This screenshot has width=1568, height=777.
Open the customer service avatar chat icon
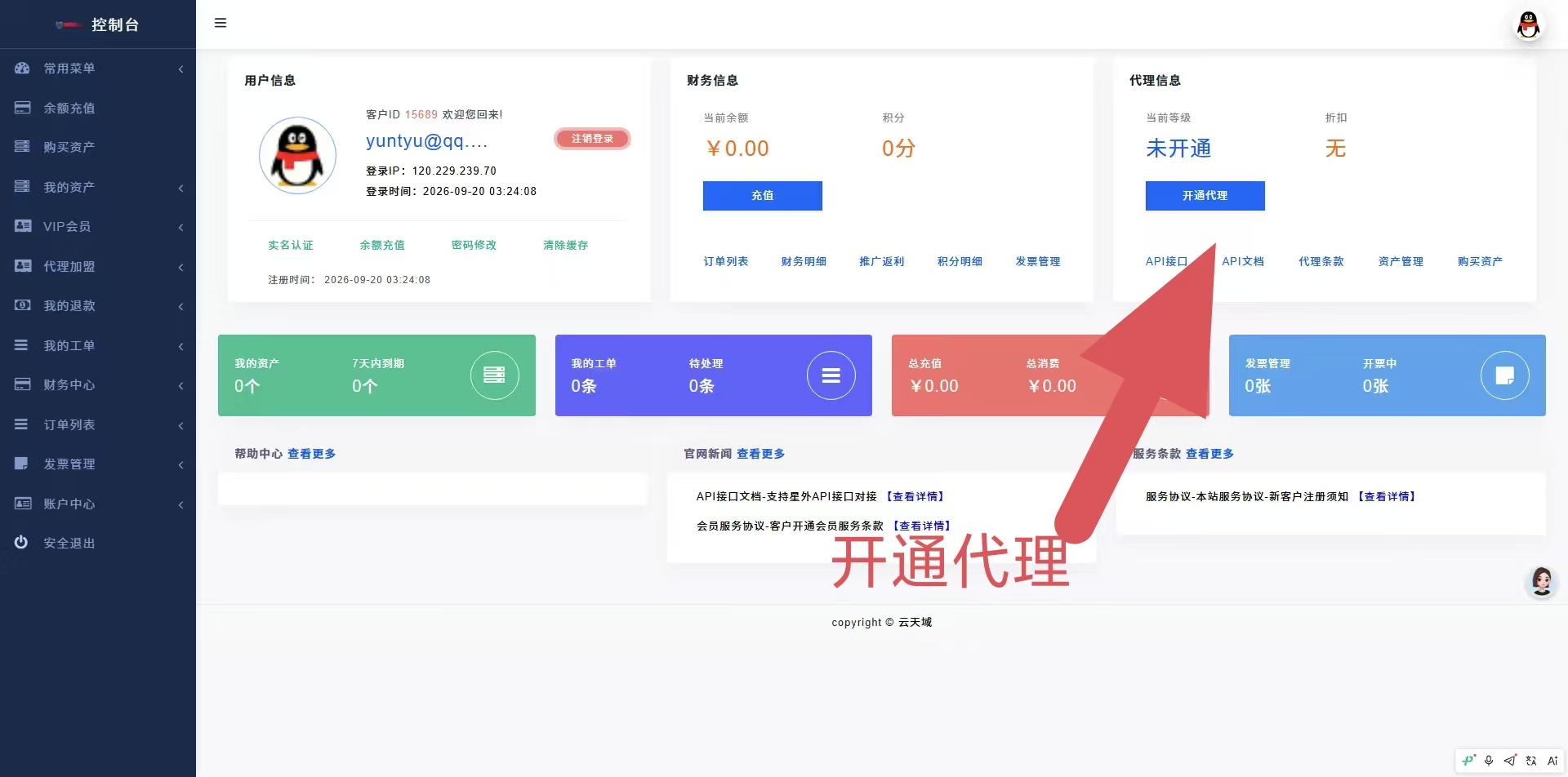click(1542, 582)
